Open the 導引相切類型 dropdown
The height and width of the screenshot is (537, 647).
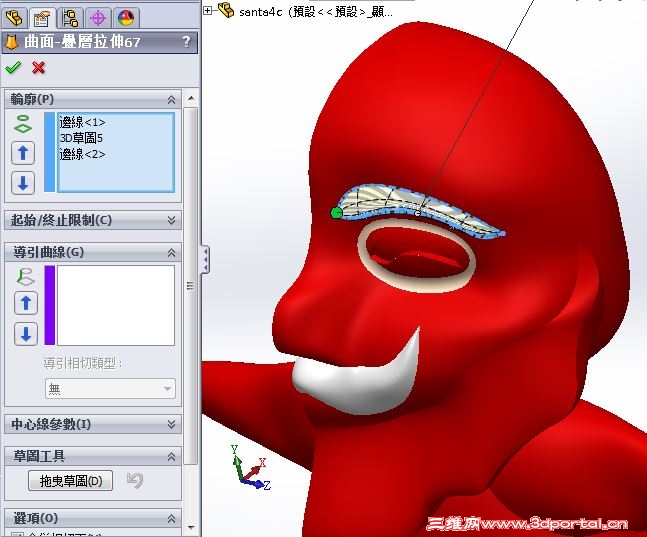coord(110,388)
